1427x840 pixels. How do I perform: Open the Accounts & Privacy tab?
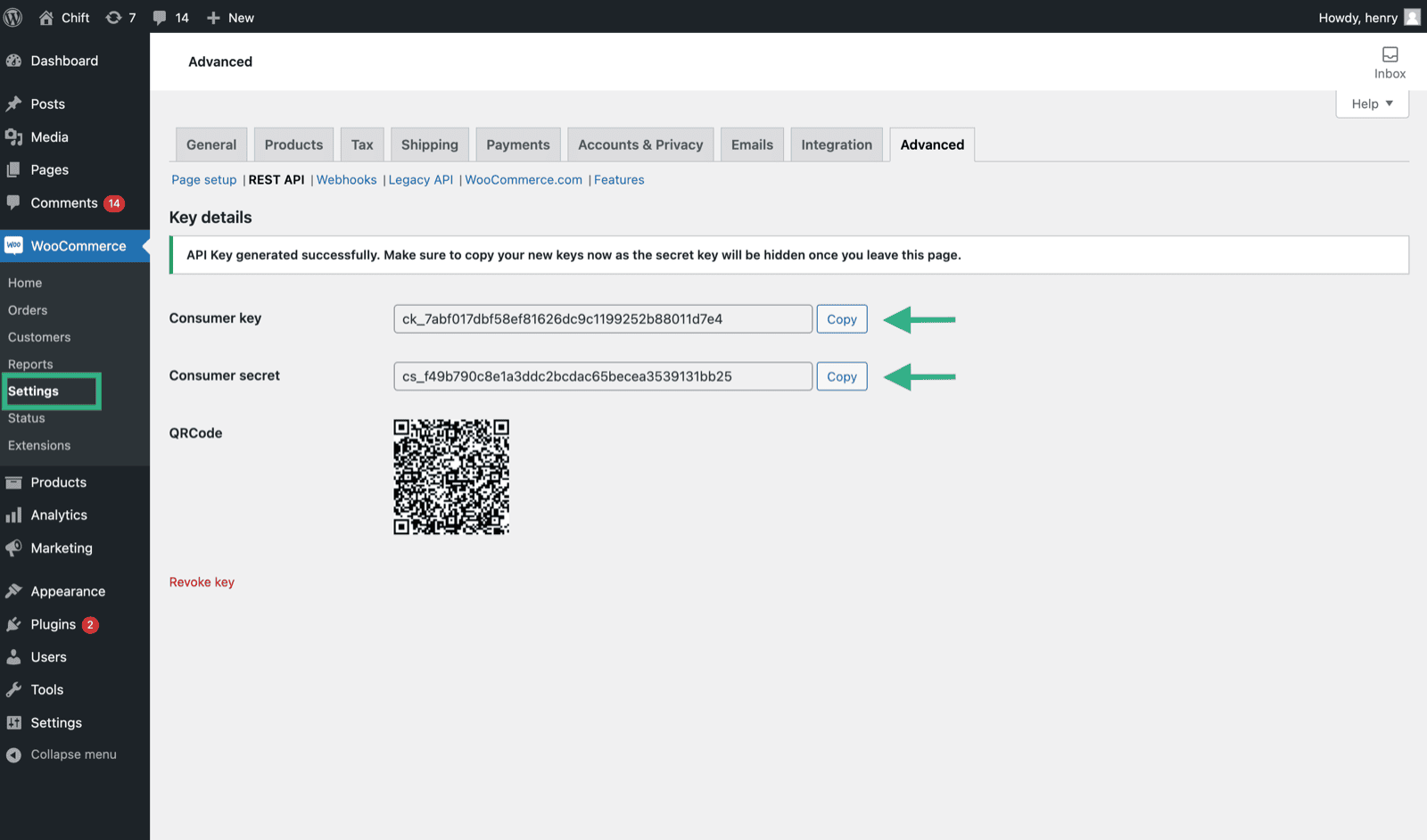pos(640,144)
